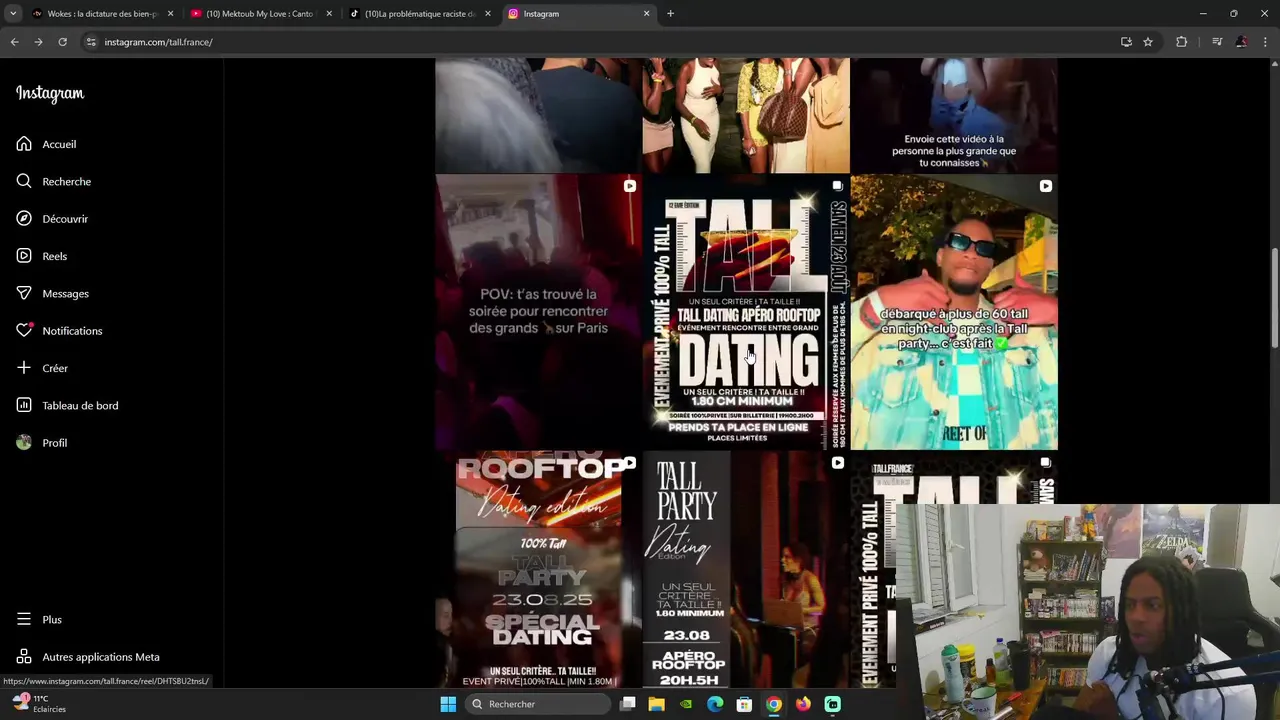Open Task View in the taskbar
1280x720 pixels.
628,704
